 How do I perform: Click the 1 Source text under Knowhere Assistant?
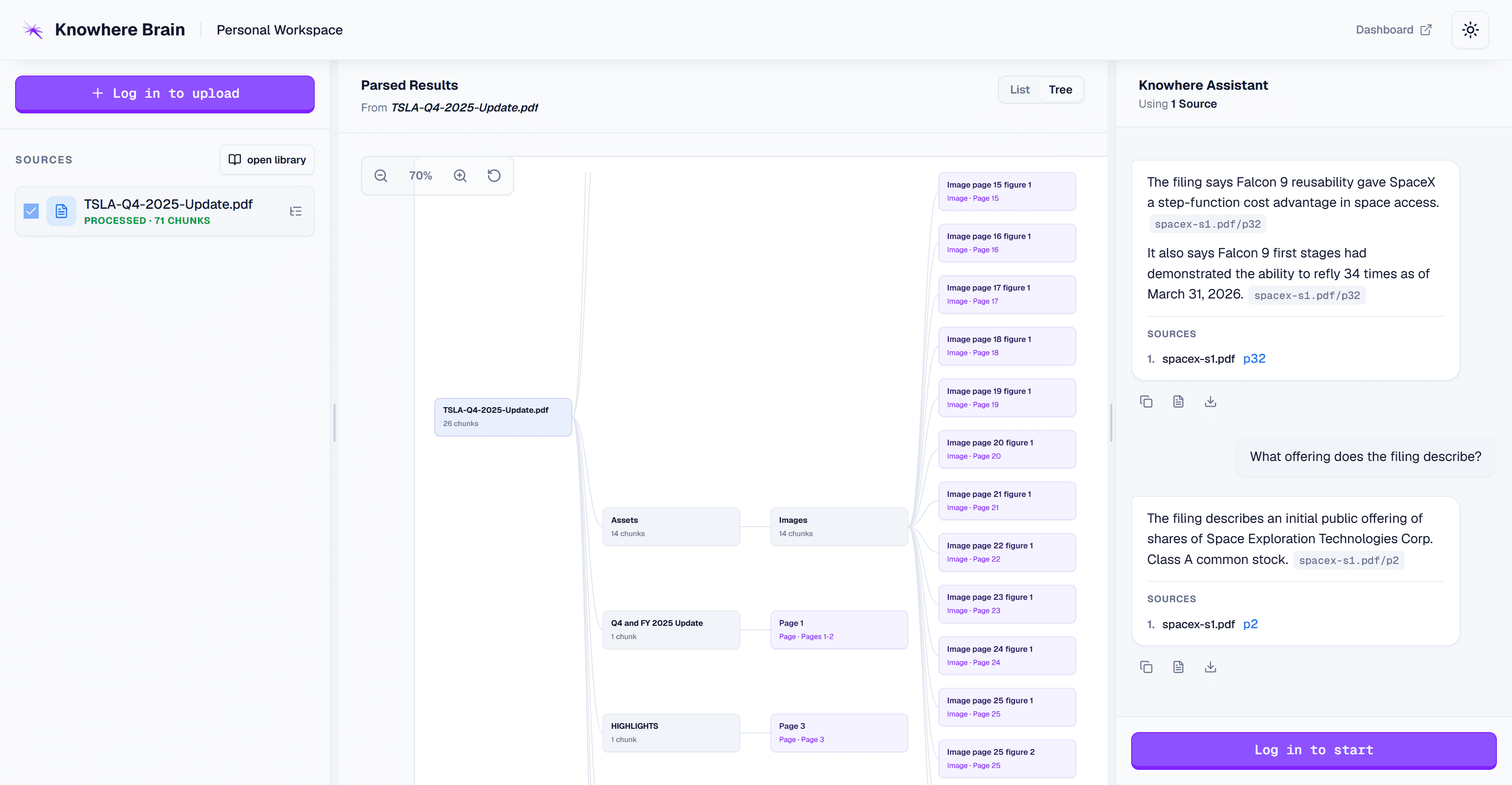(x=1194, y=104)
